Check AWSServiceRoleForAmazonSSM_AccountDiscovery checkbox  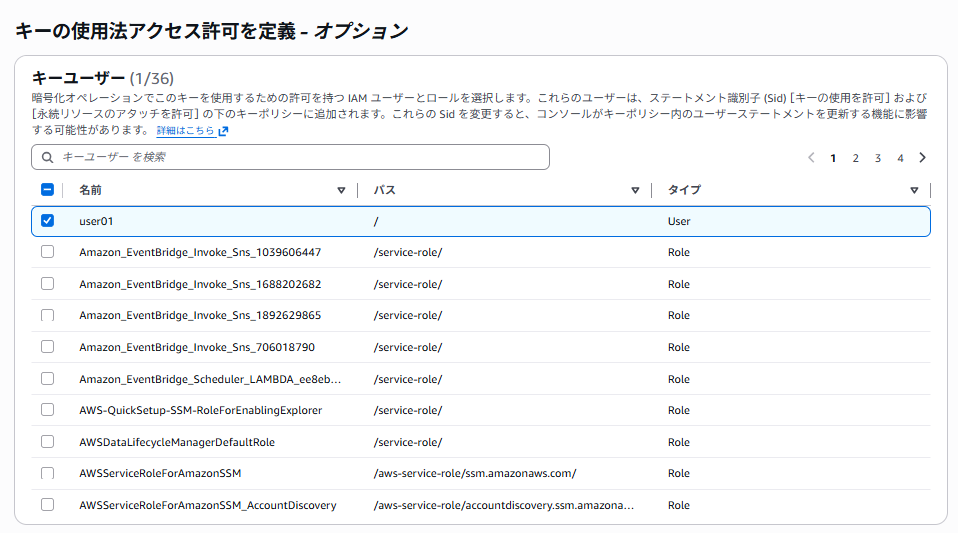tap(47, 505)
